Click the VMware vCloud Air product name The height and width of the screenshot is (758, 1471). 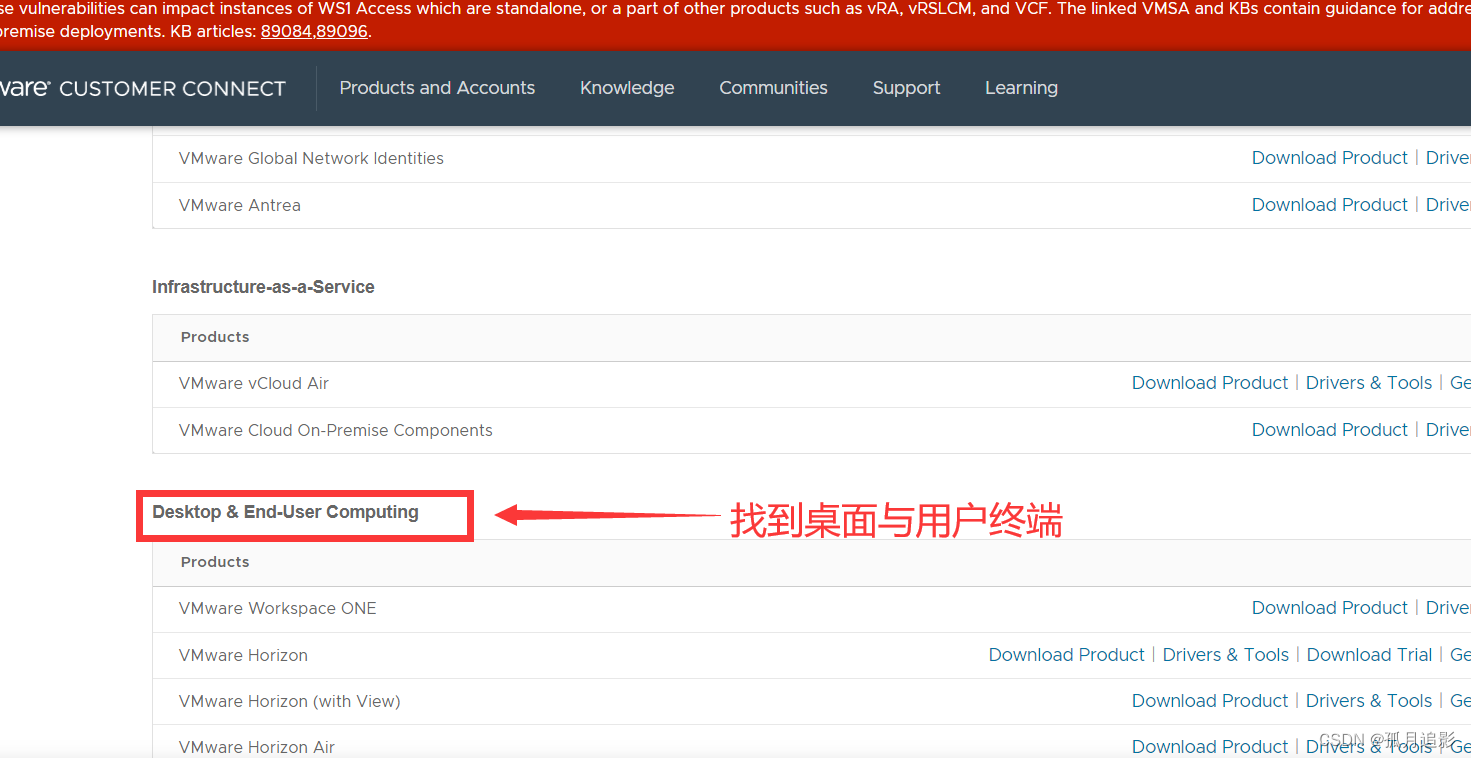tap(254, 383)
